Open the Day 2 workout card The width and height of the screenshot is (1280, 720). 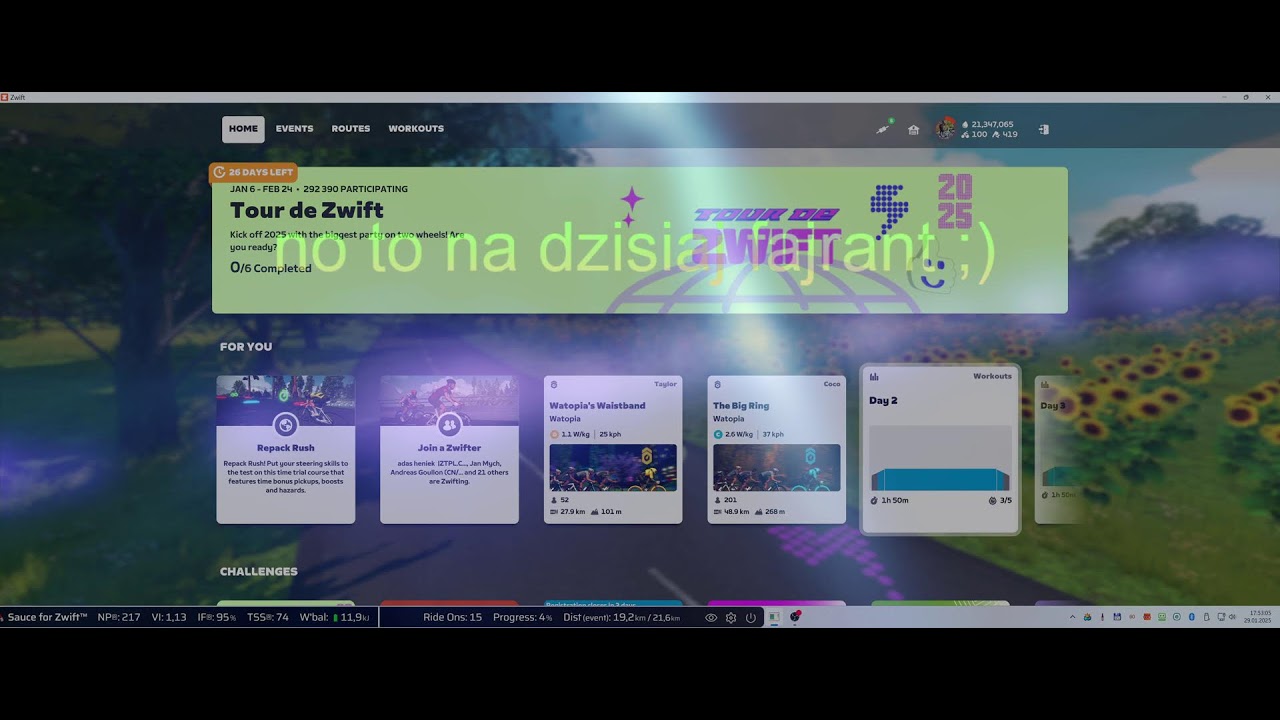pyautogui.click(x=940, y=449)
